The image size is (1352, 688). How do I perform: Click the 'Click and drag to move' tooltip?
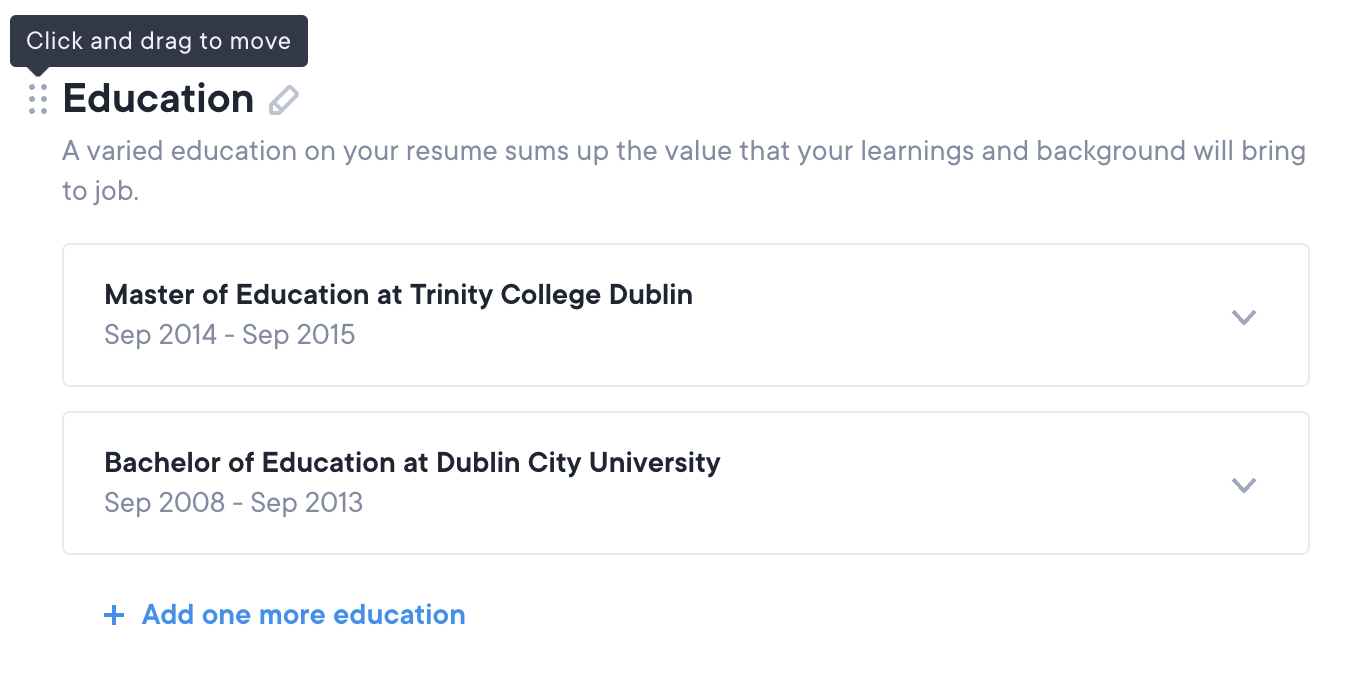click(x=158, y=41)
